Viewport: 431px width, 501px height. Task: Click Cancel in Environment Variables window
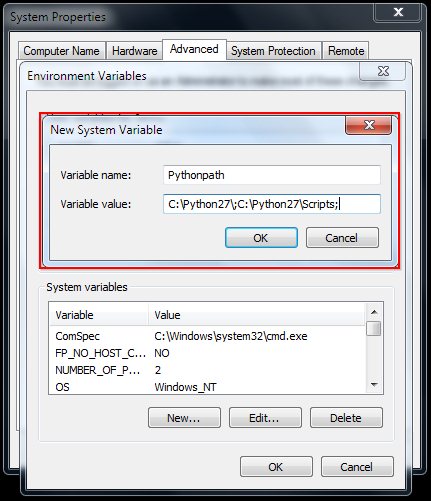pyautogui.click(x=357, y=467)
